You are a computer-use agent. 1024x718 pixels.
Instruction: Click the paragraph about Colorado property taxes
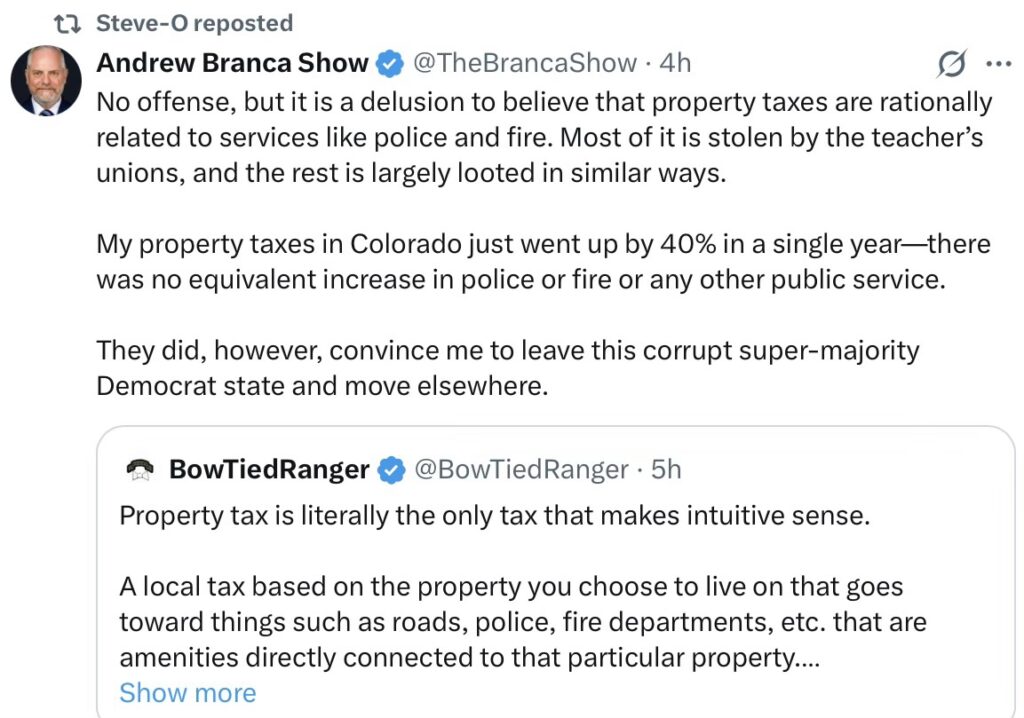click(544, 260)
